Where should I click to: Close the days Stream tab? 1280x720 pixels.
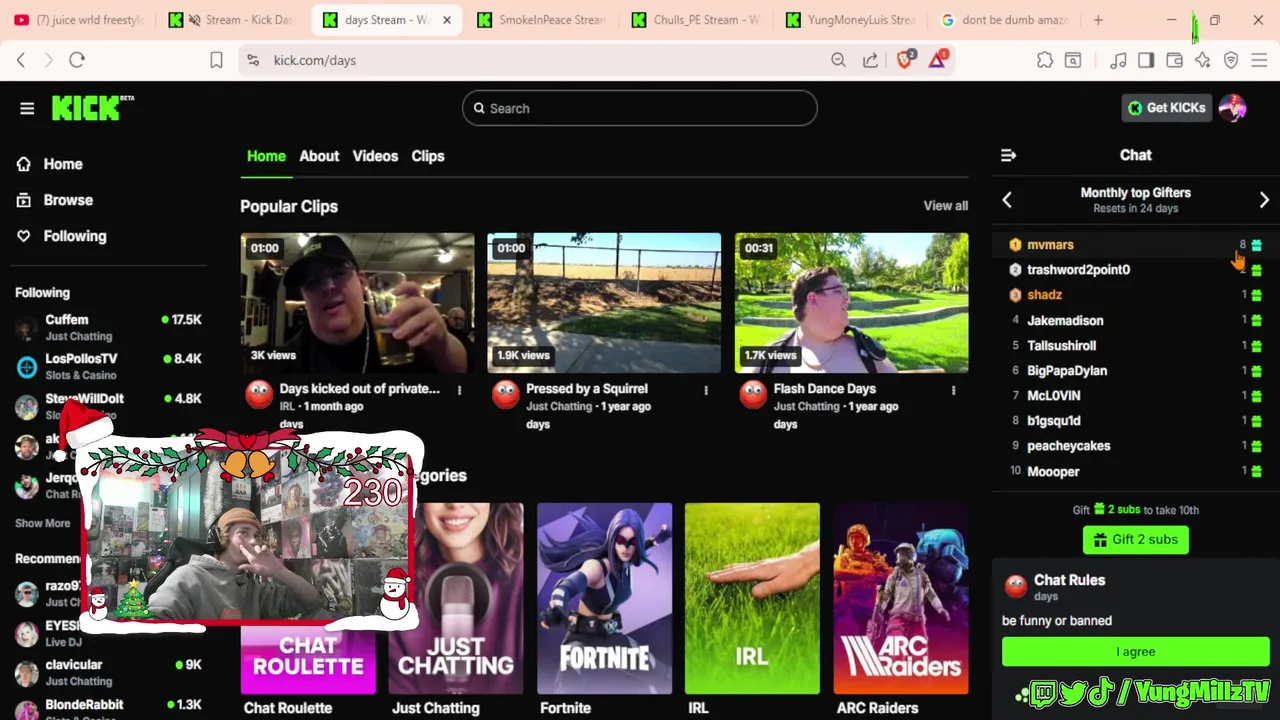point(447,20)
